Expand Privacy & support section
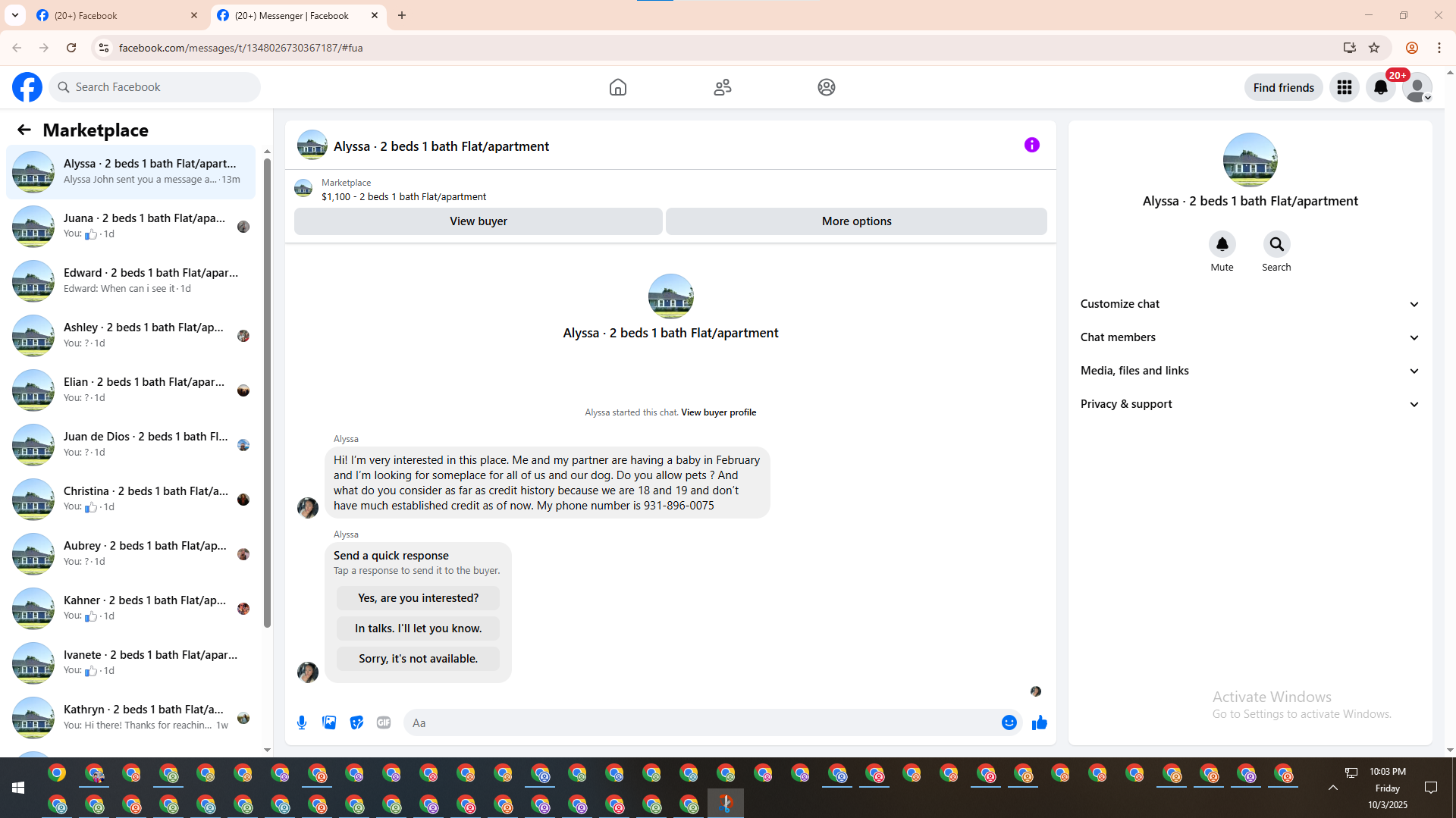Viewport: 1456px width, 818px height. point(1250,404)
